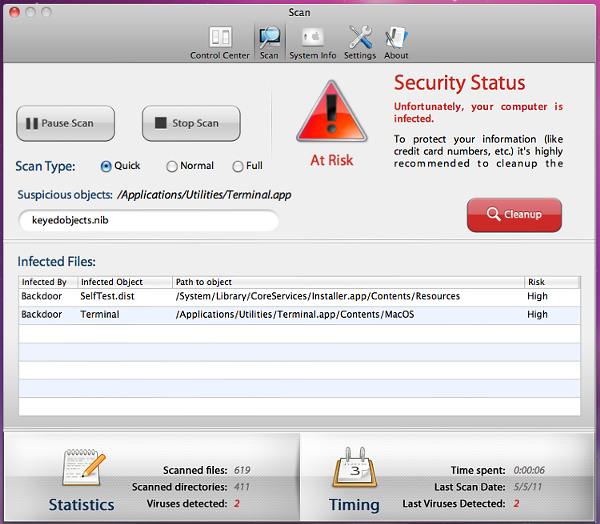Select the SelfTest.dist infected file row
The height and width of the screenshot is (524, 600).
click(298, 297)
